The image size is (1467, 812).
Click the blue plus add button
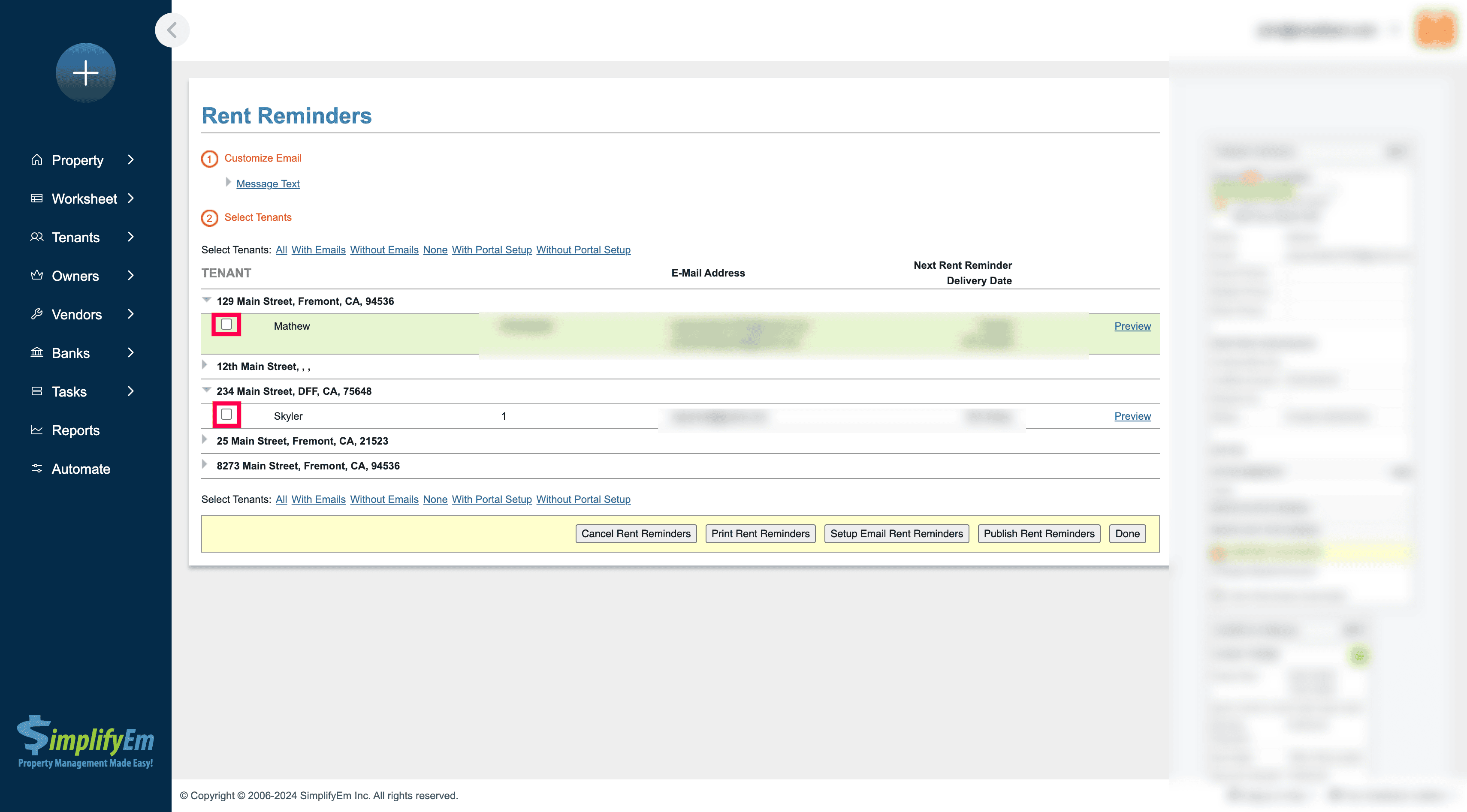(x=85, y=73)
